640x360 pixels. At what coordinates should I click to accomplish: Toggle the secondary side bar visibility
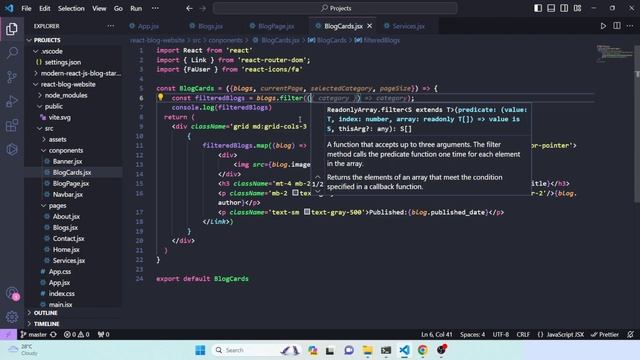pyautogui.click(x=564, y=8)
